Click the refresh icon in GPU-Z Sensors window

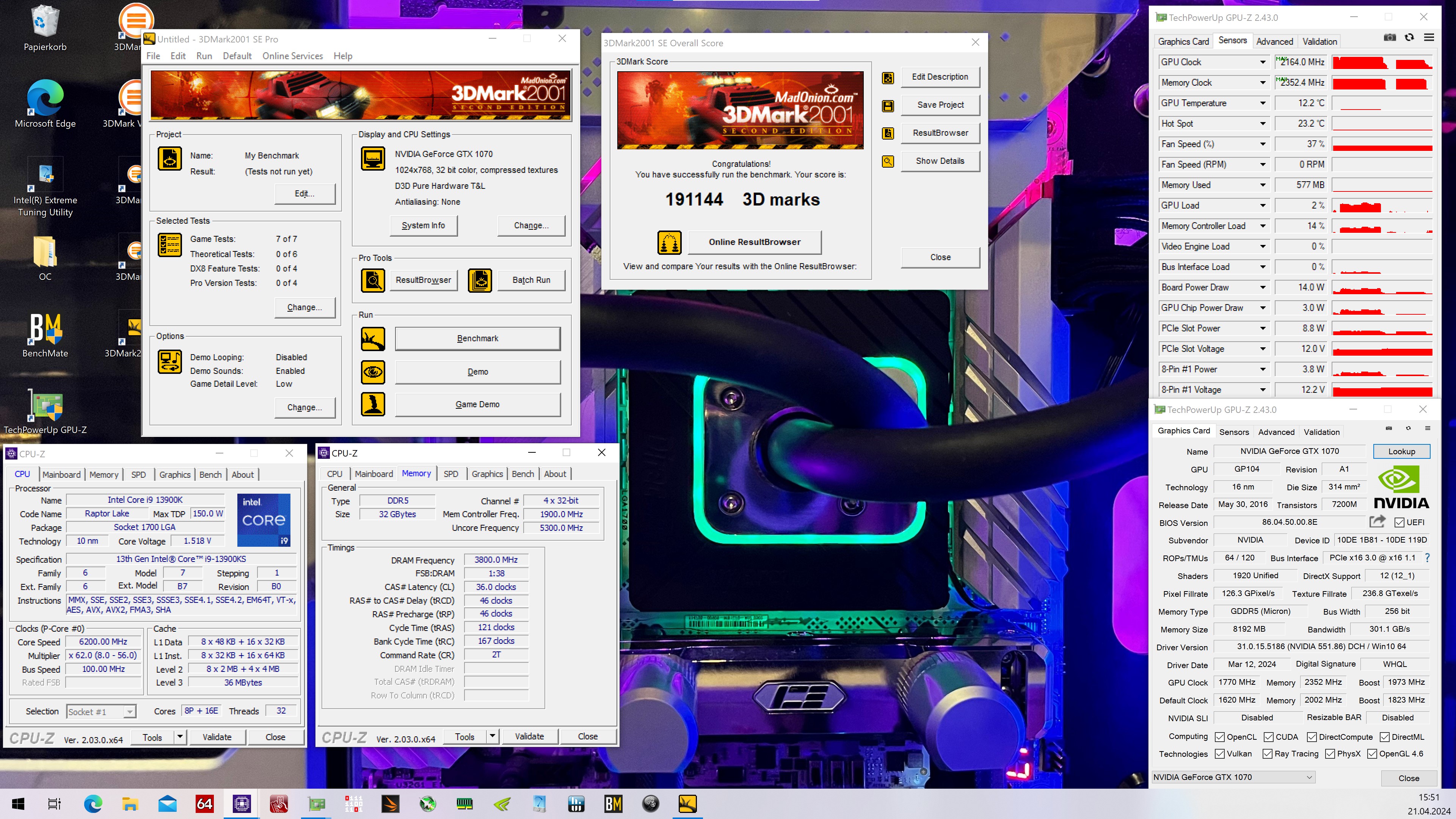[1409, 37]
